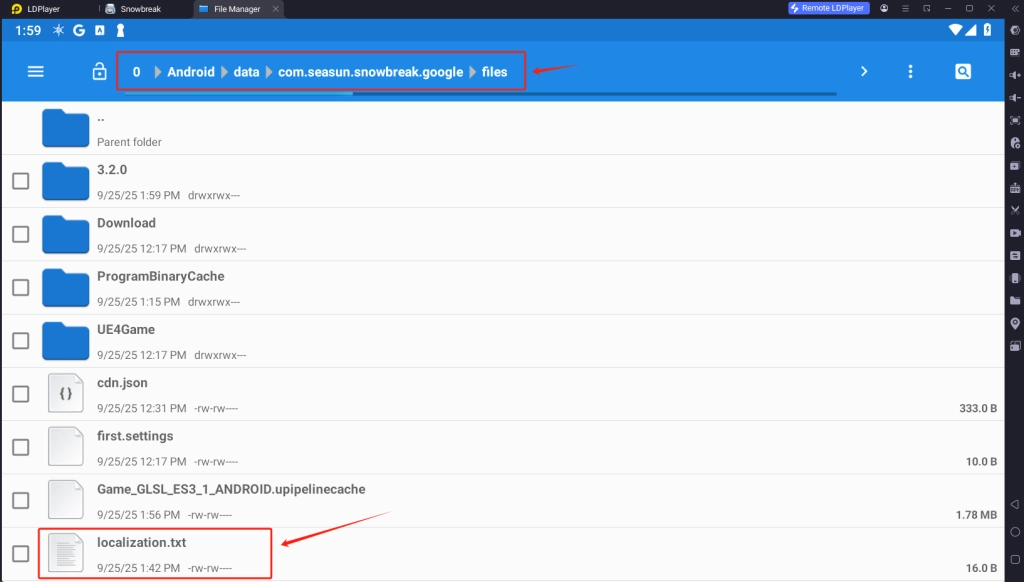Open LDPlayer keyboard mapping icon
The height and width of the screenshot is (582, 1024).
click(x=1014, y=52)
